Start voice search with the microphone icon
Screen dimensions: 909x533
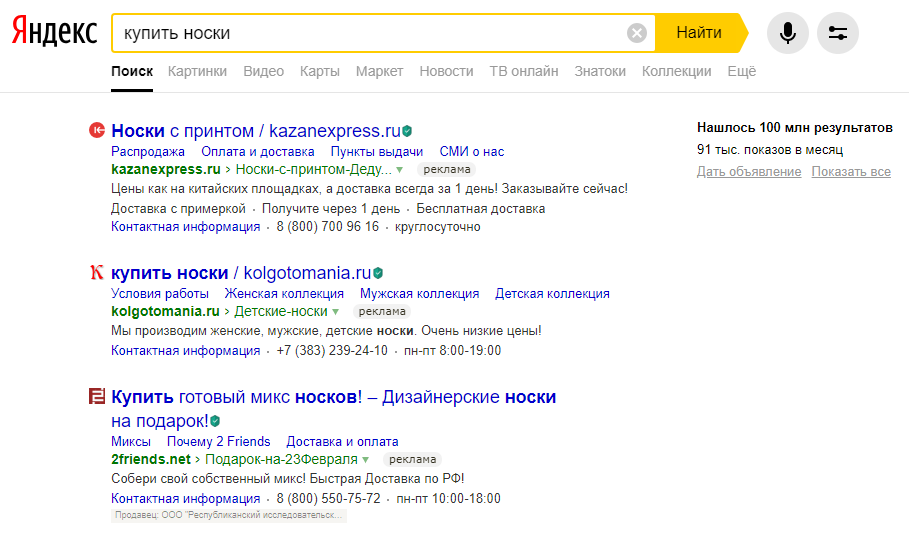(787, 33)
